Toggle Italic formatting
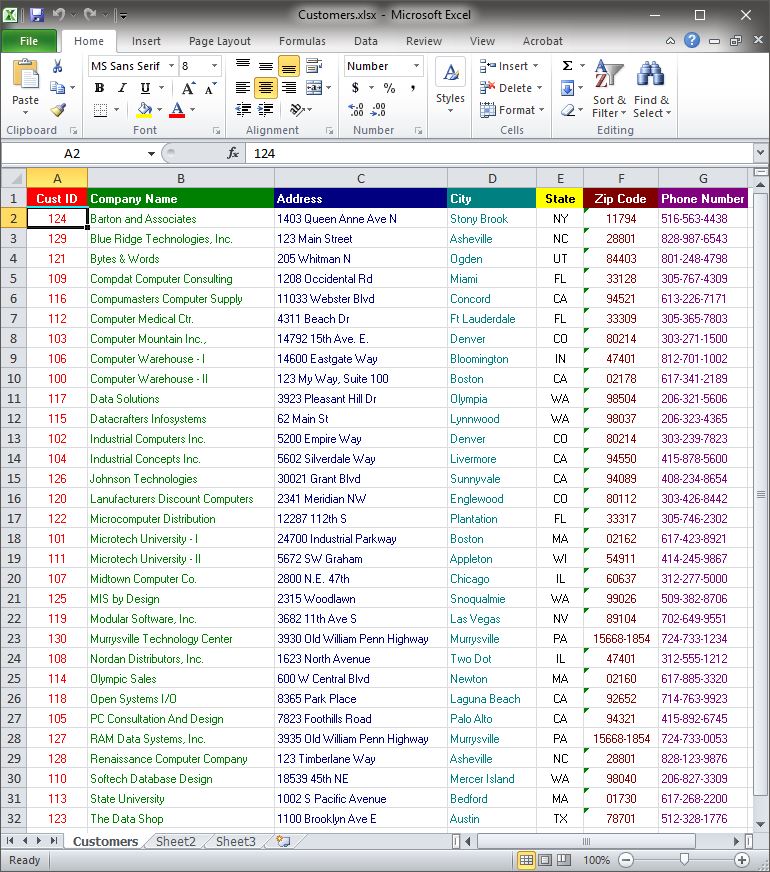The width and height of the screenshot is (770, 872). point(119,88)
